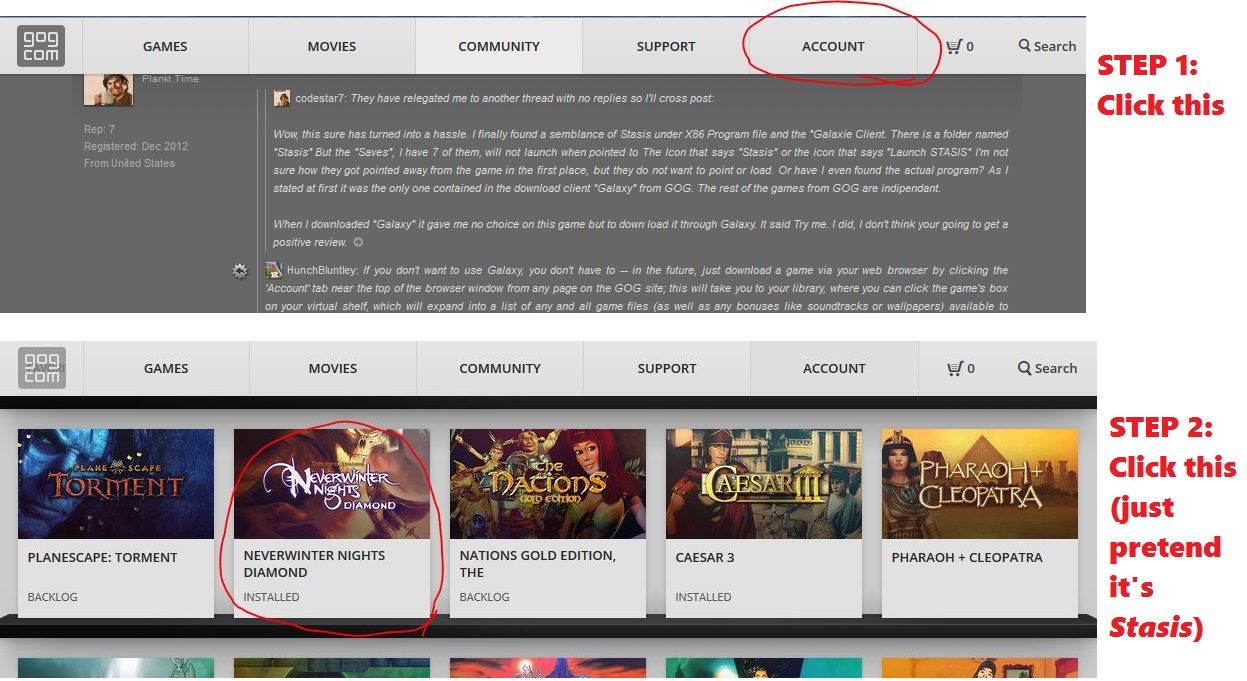Open the GAMES menu on the forum page
1247x681 pixels.
165,46
